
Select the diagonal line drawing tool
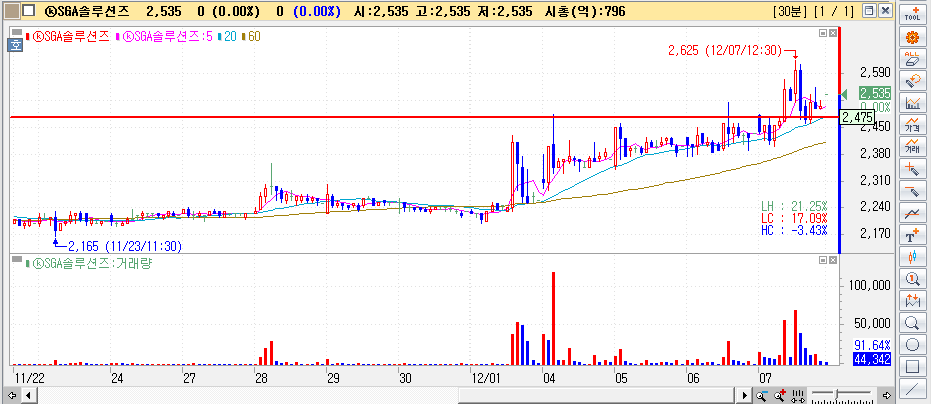911,389
